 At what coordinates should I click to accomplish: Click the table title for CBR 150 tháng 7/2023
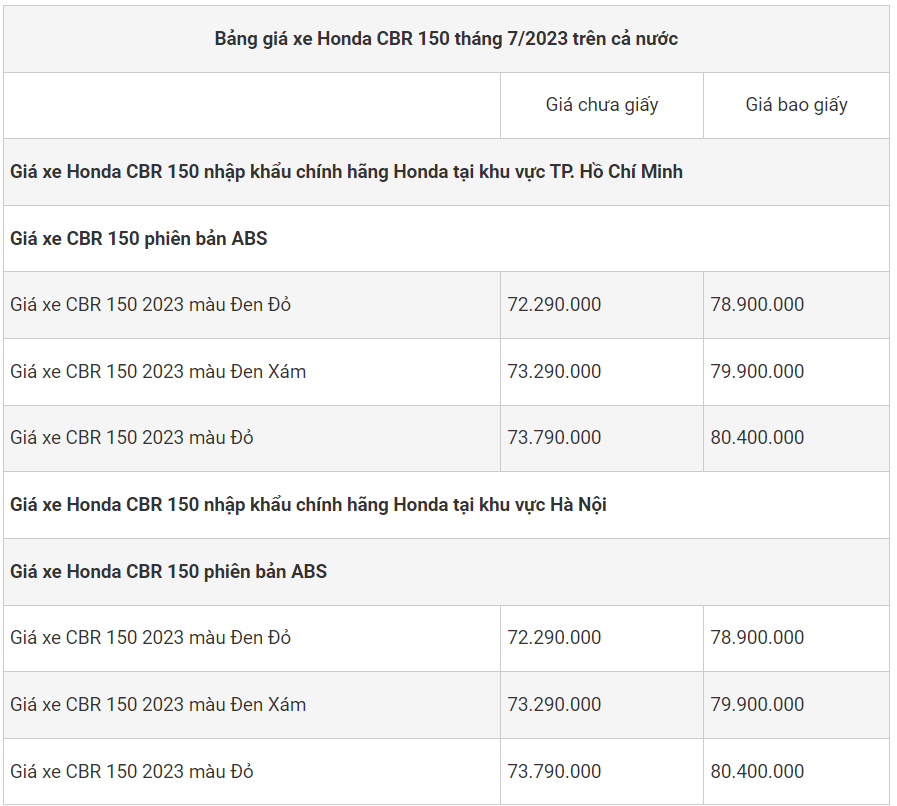446,39
